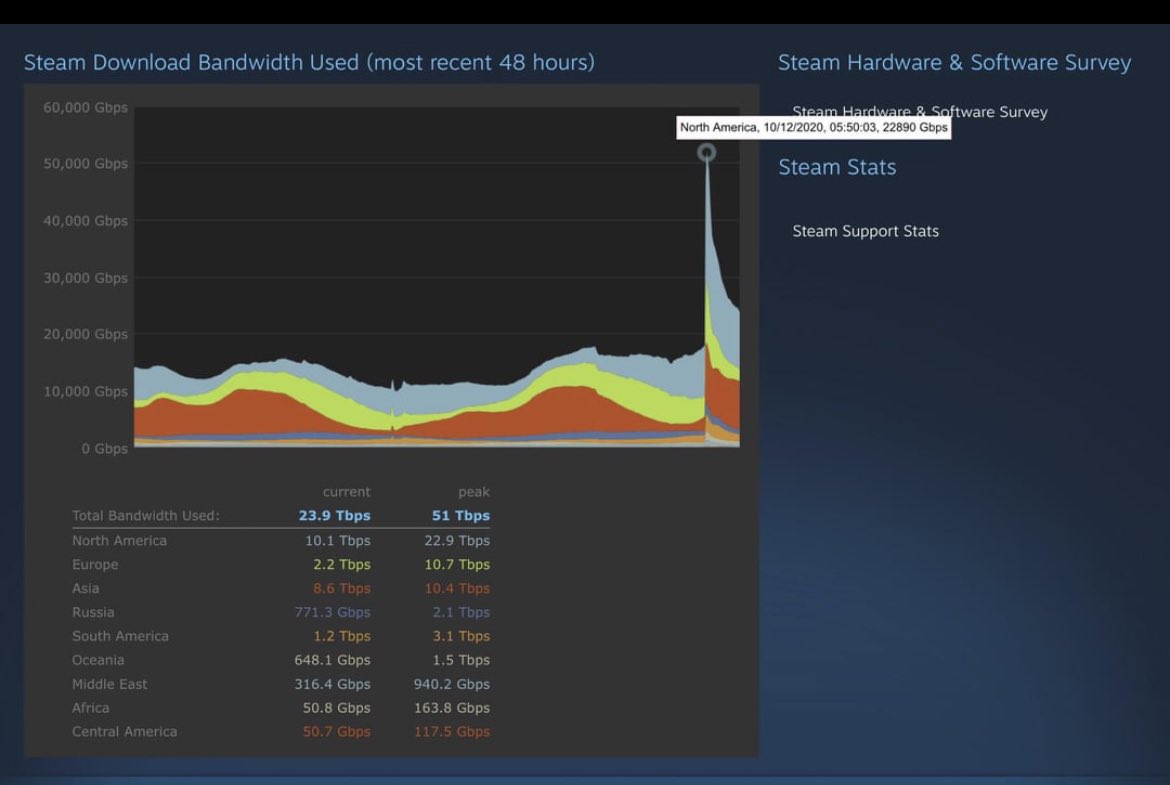Select the Middle East row label
This screenshot has width=1170, height=785.
[x=110, y=684]
